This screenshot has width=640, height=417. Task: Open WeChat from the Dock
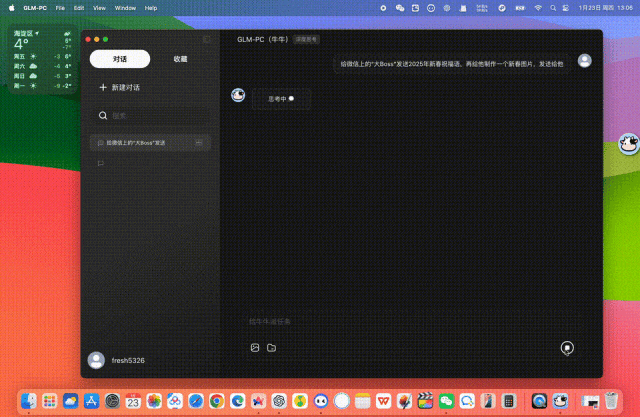point(447,400)
